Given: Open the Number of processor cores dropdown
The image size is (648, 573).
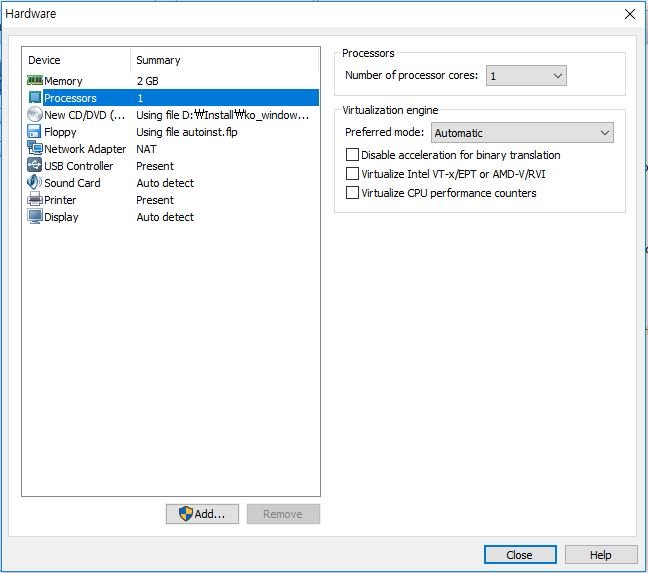Looking at the screenshot, I should (528, 76).
